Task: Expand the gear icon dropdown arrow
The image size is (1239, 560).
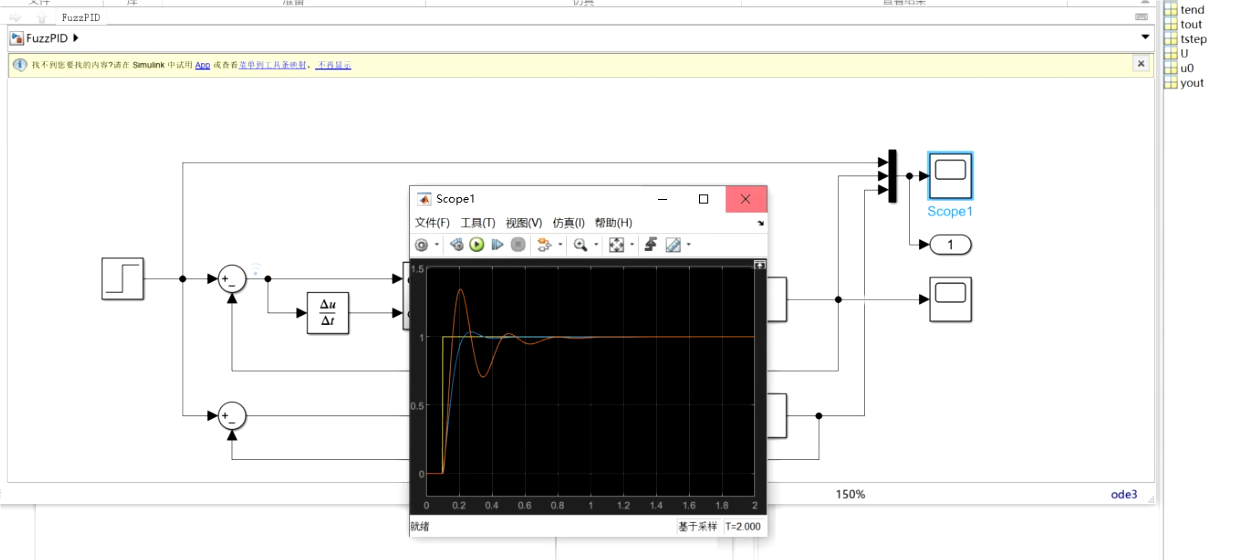Action: point(437,245)
